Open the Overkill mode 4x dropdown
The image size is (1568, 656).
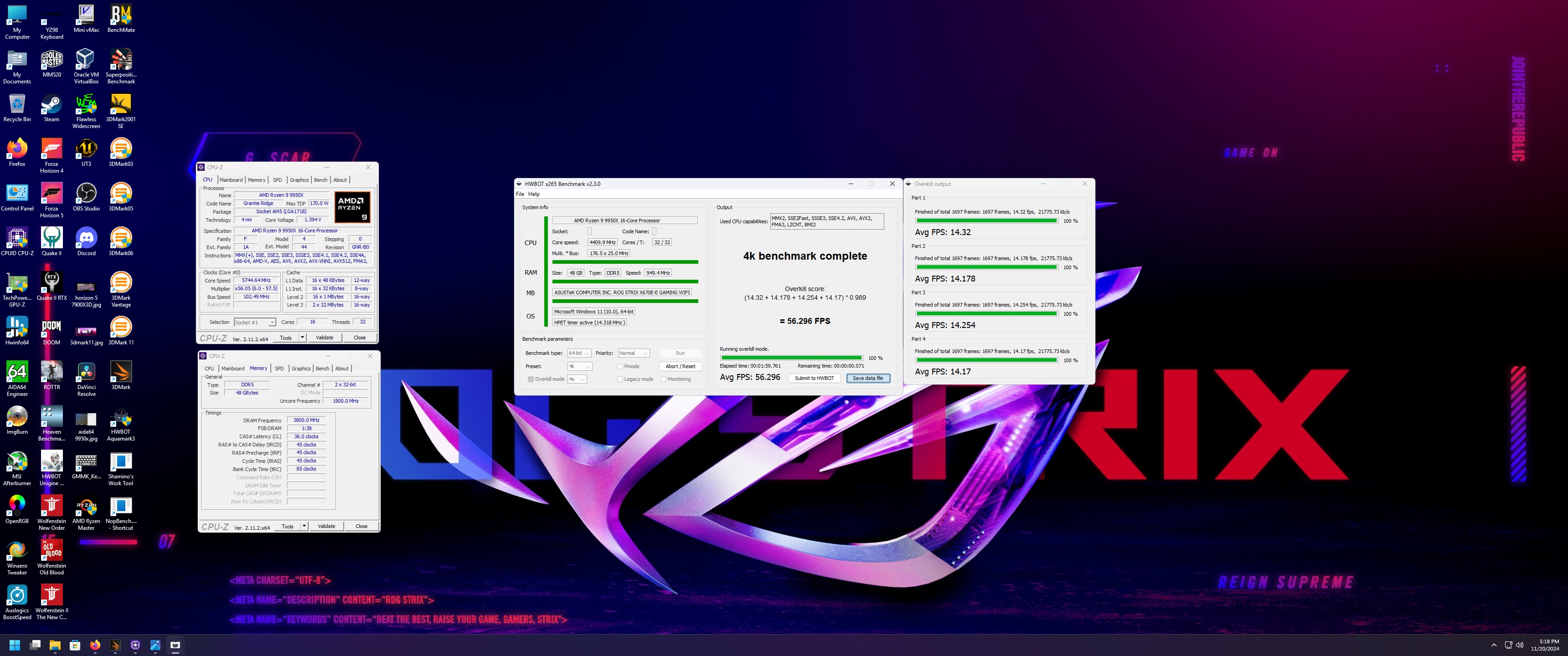577,379
